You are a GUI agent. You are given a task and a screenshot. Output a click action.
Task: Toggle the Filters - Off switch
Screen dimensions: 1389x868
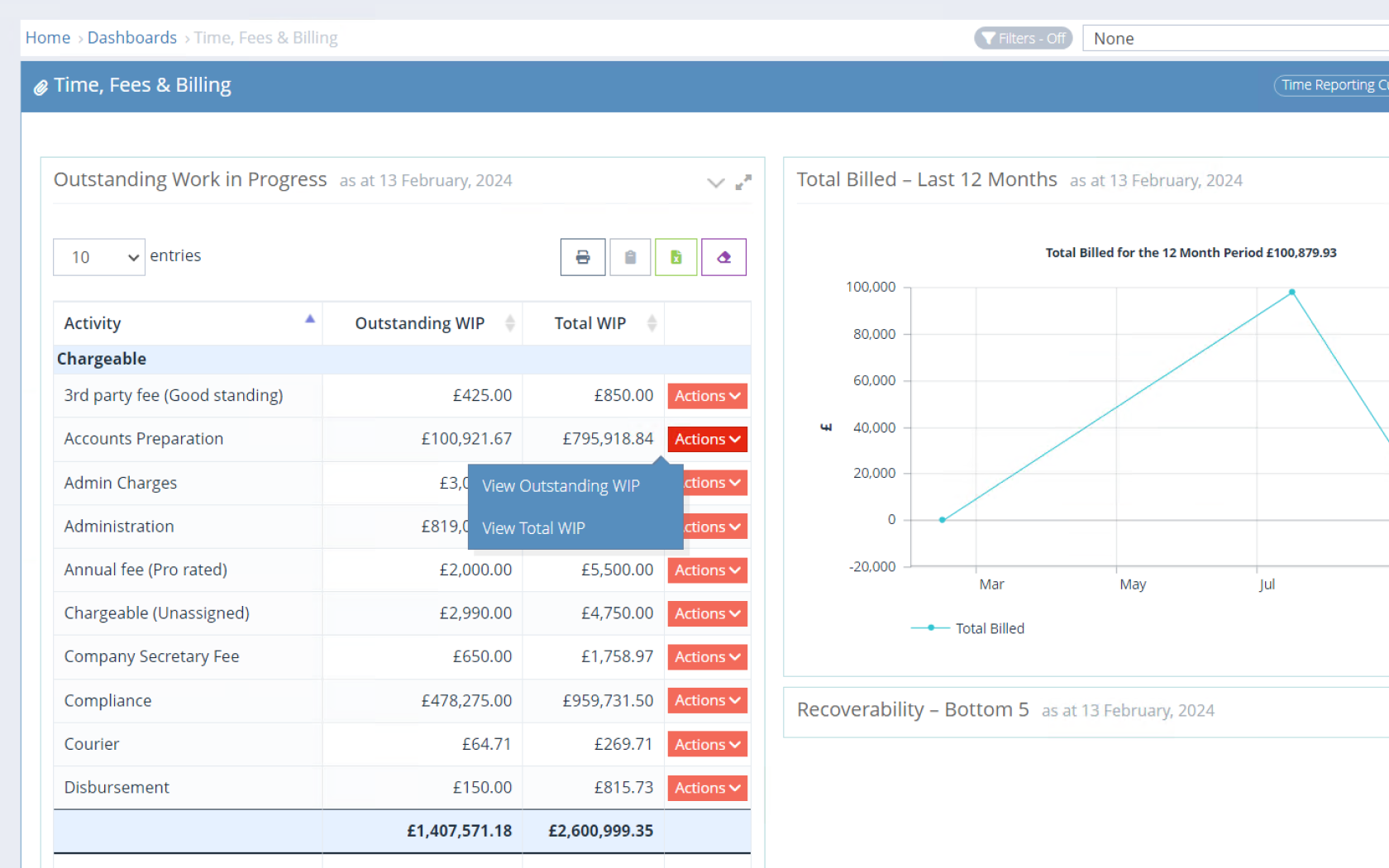1023,39
